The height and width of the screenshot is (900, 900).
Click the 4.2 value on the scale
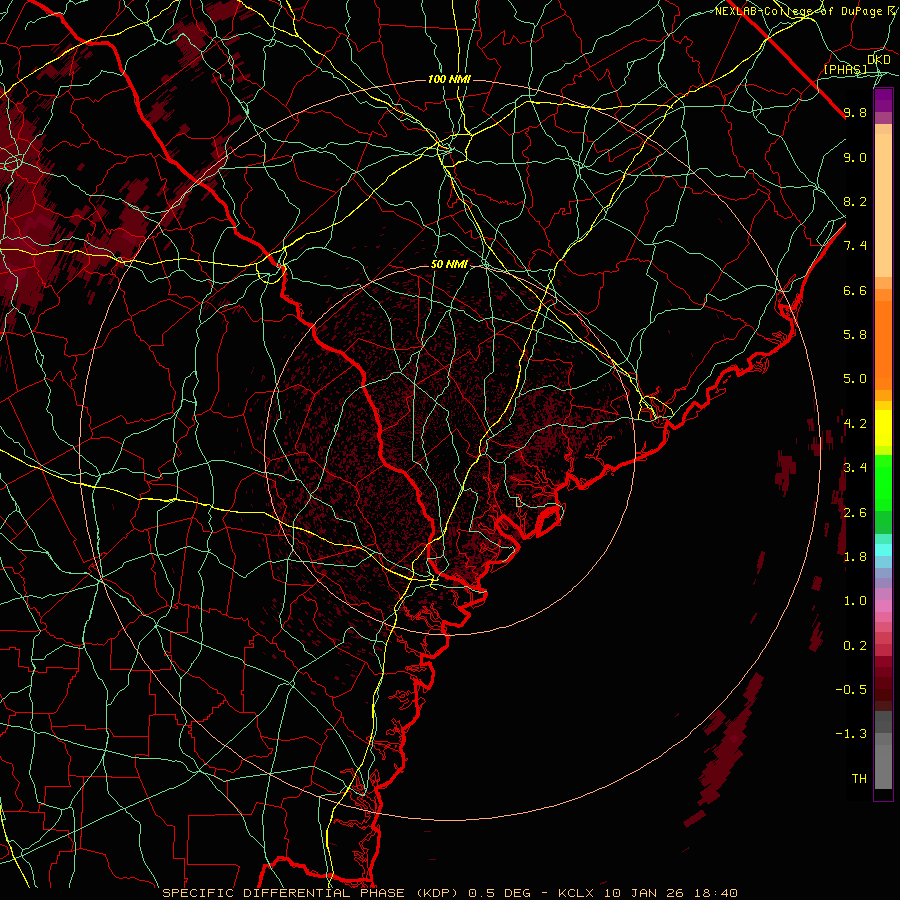[855, 424]
